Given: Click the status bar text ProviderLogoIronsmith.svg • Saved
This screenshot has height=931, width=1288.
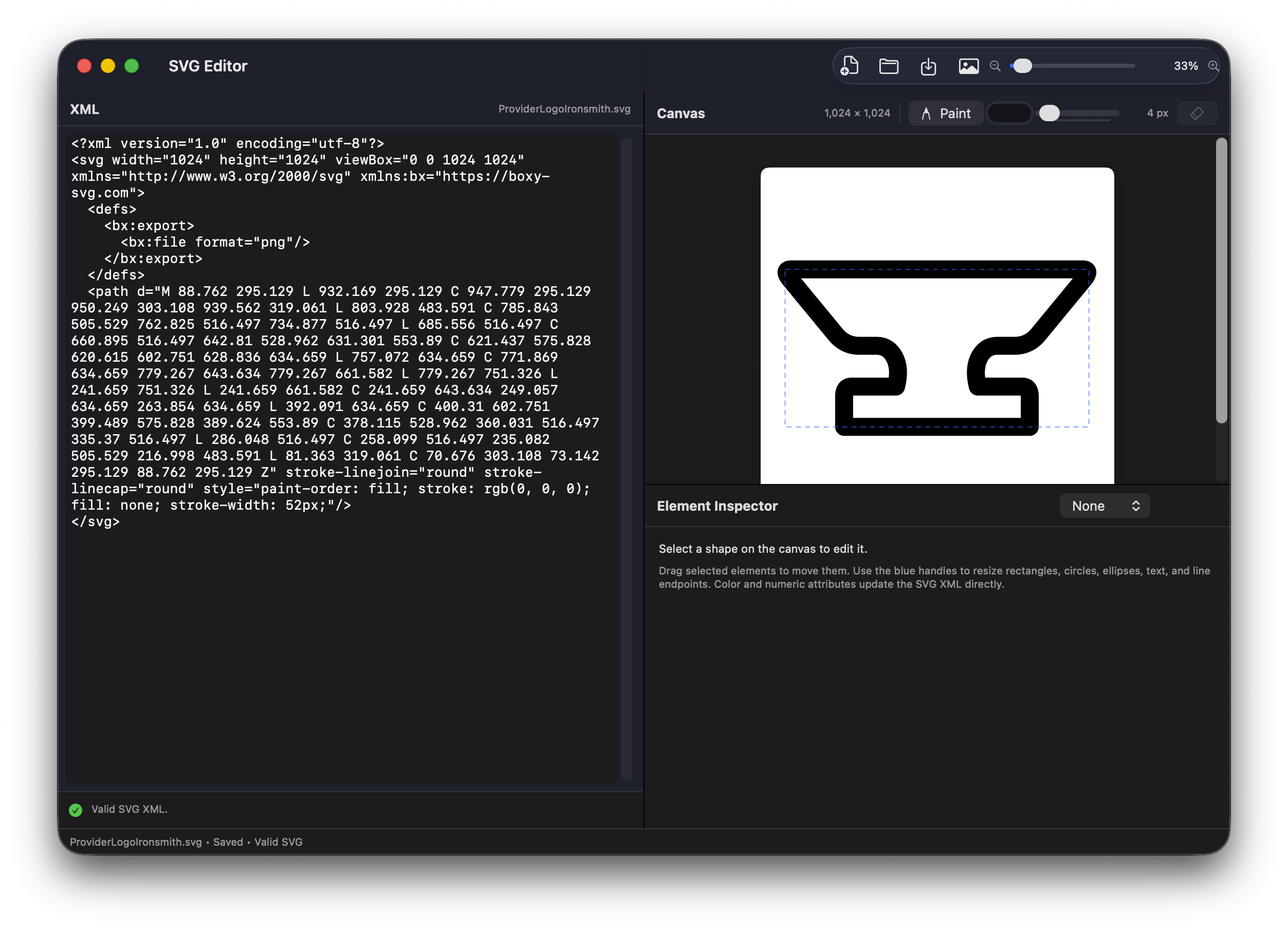Looking at the screenshot, I should 156,842.
